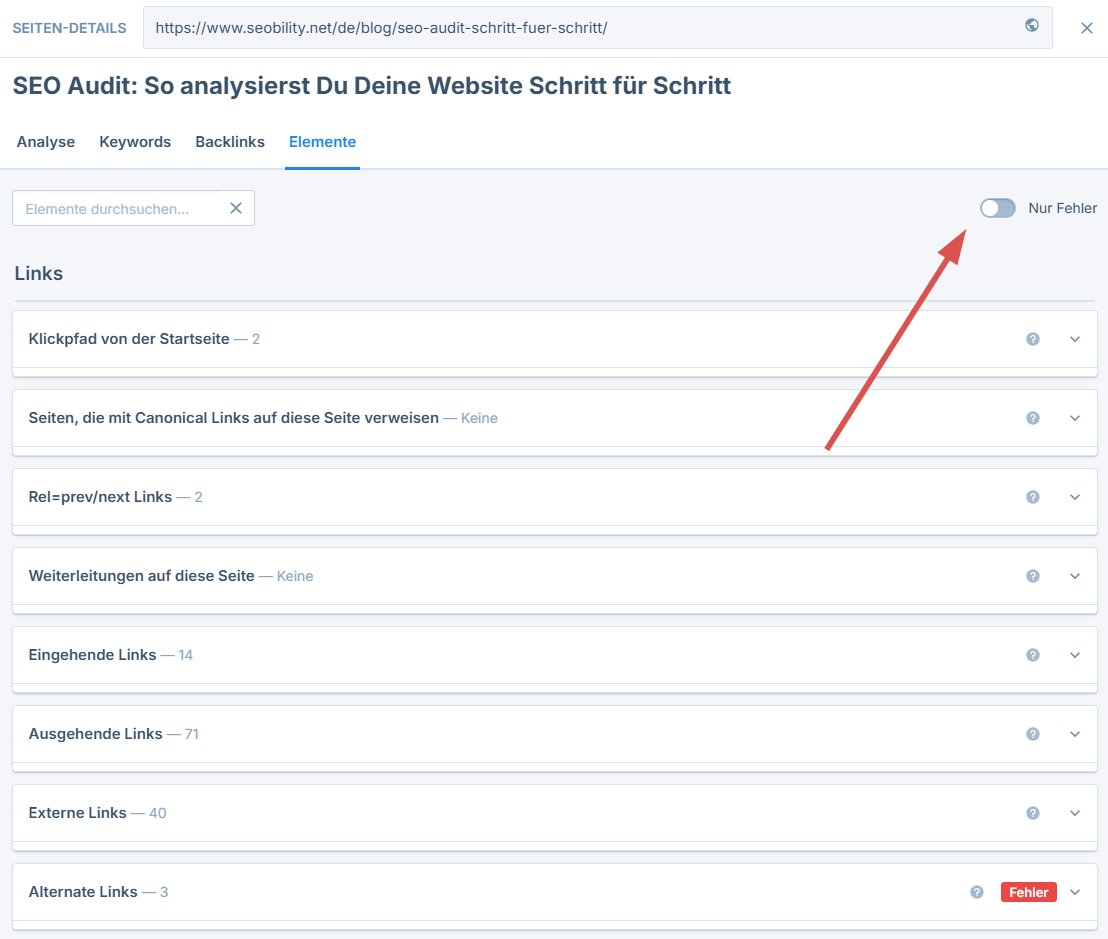Click the red Fehler badge
1108x939 pixels.
point(1029,892)
